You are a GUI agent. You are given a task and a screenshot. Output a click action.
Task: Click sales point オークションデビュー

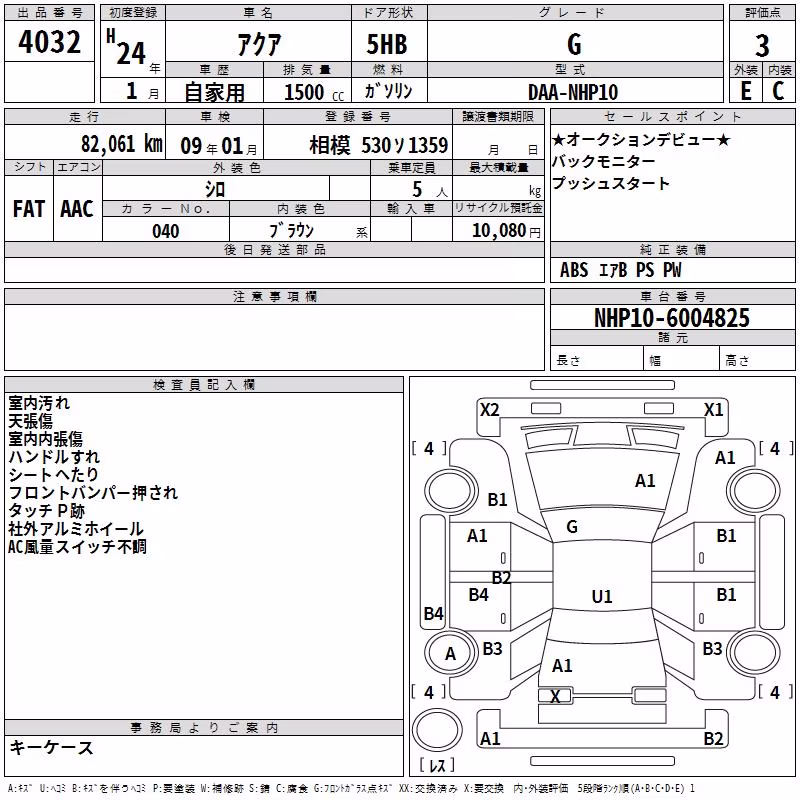(641, 139)
